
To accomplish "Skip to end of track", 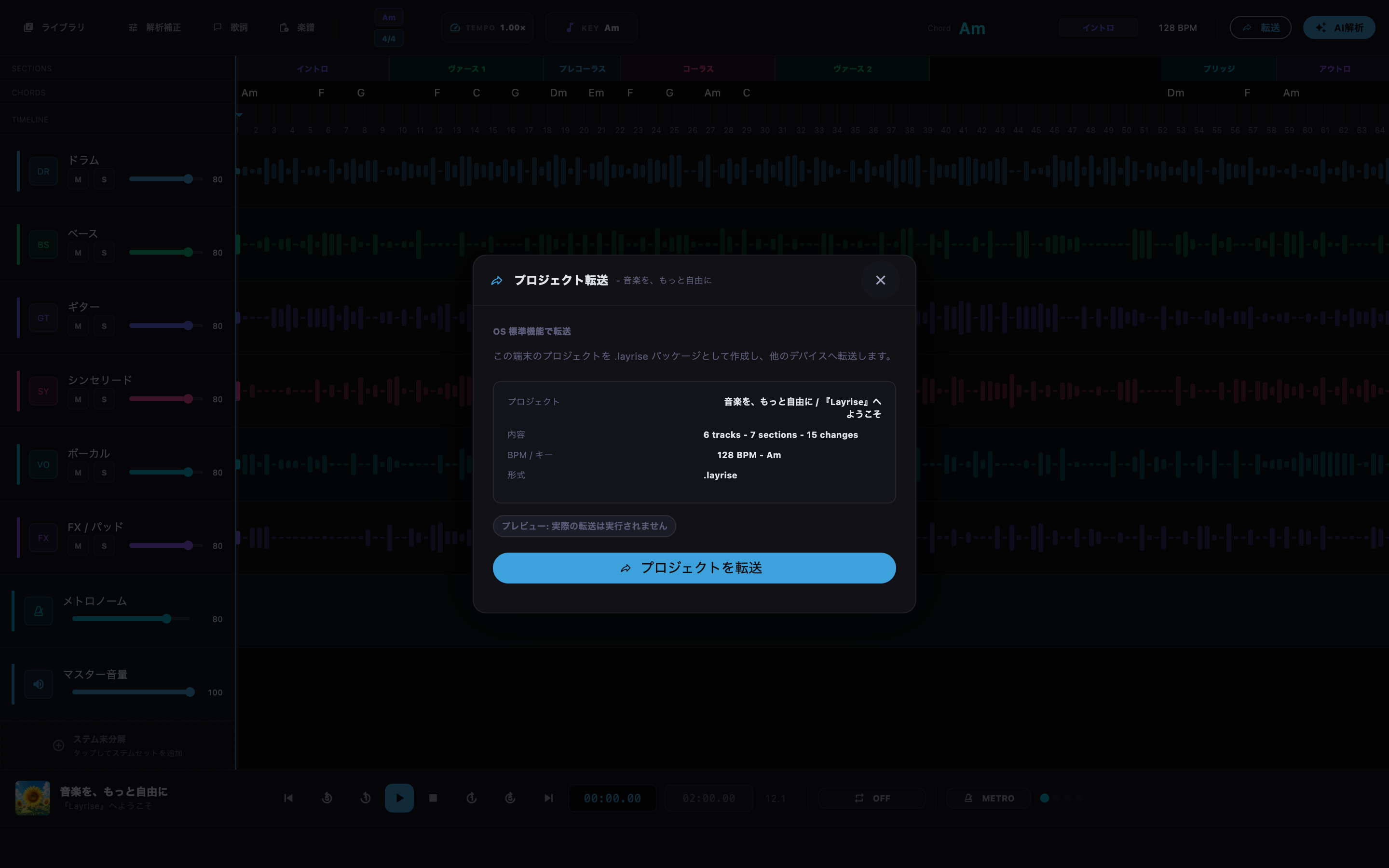I will tap(549, 798).
